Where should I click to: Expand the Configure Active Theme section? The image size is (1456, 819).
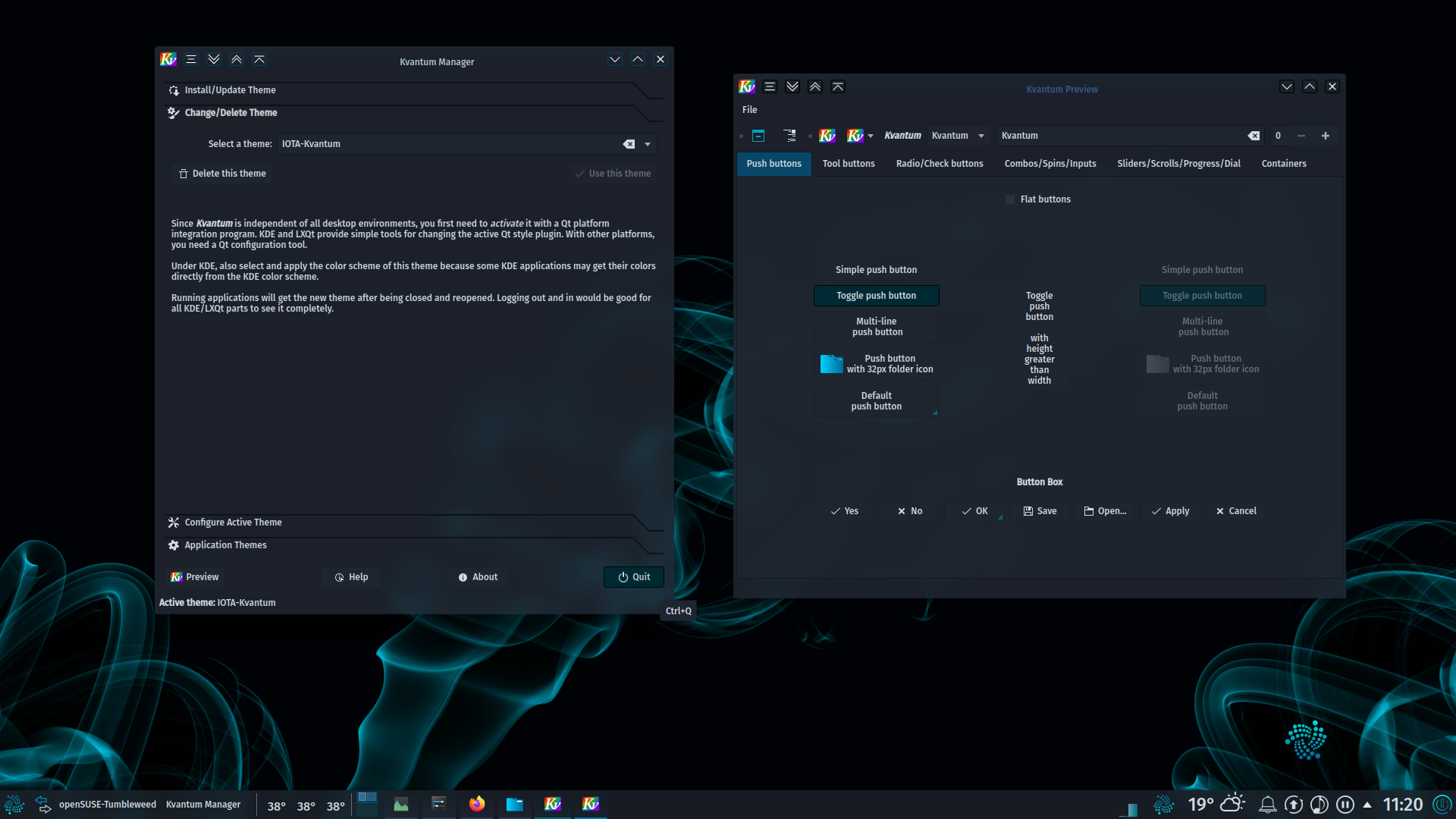[413, 522]
